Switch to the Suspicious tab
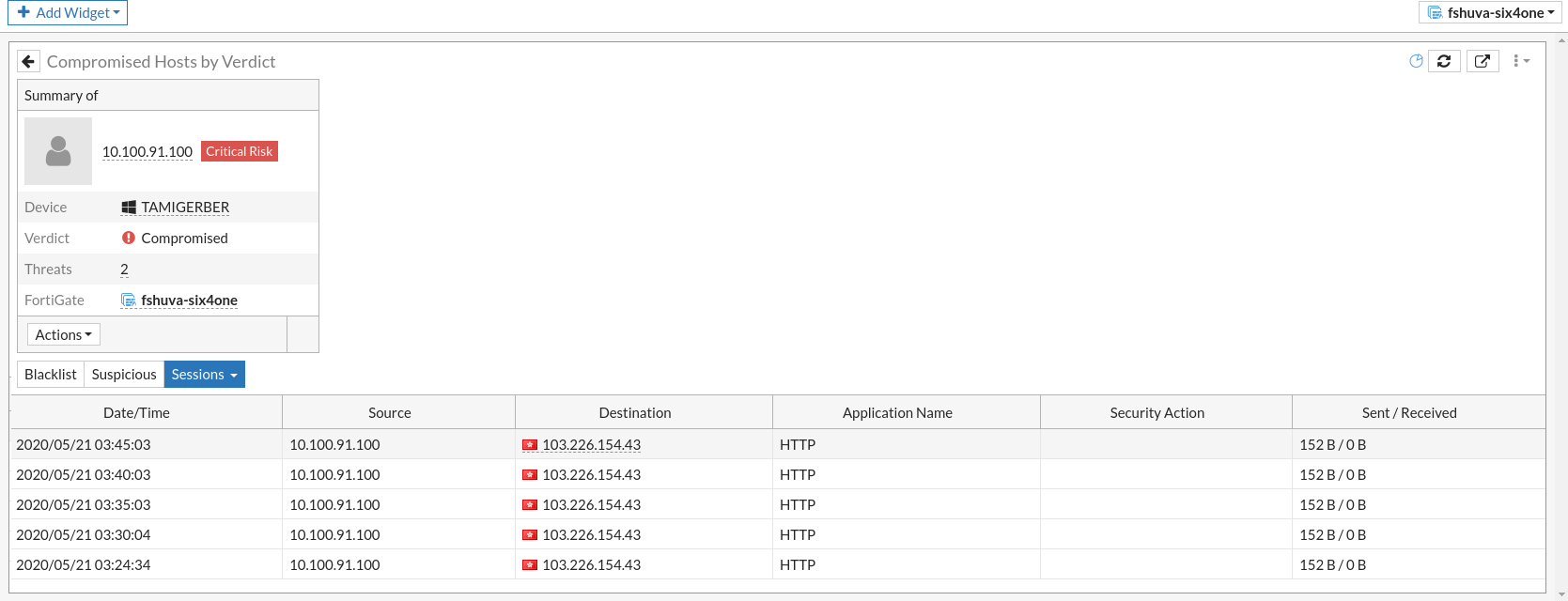The image size is (1568, 601). point(124,375)
